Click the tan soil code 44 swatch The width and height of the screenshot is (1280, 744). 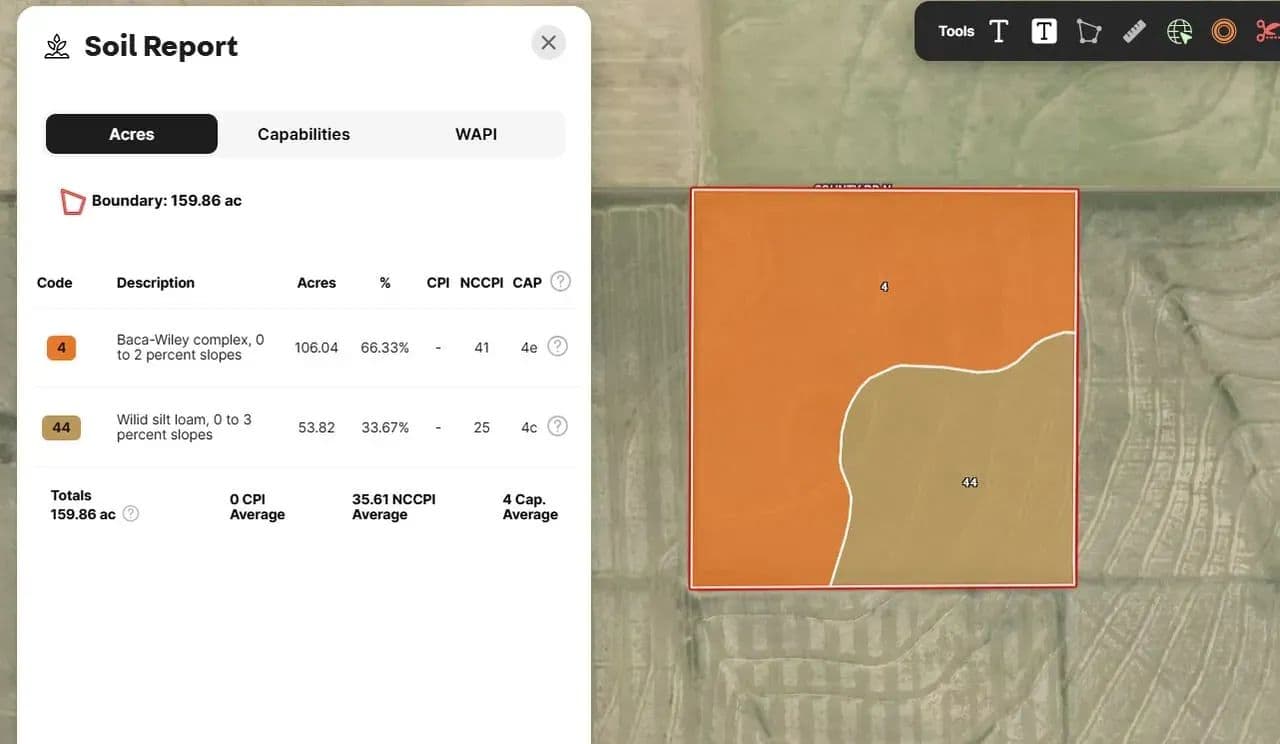click(x=61, y=428)
